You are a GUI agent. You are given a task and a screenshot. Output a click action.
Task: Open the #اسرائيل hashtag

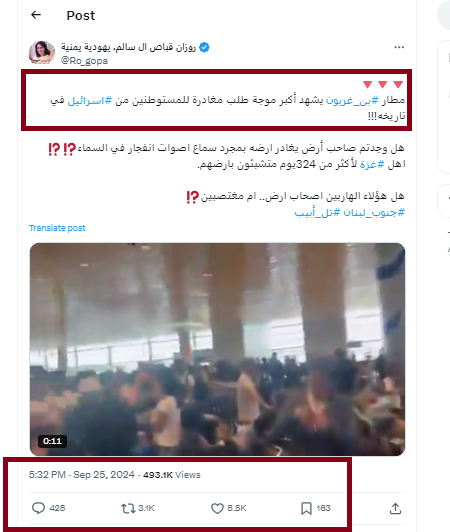pyautogui.click(x=90, y=100)
